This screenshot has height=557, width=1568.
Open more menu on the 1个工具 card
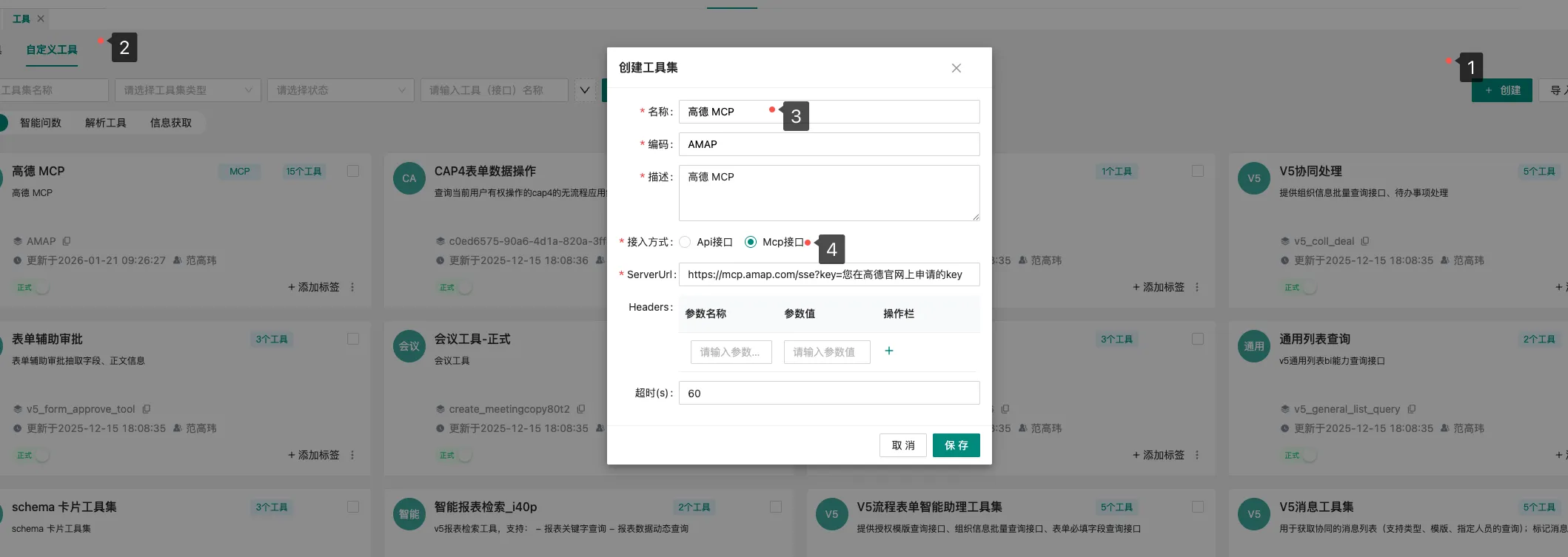pos(1197,287)
